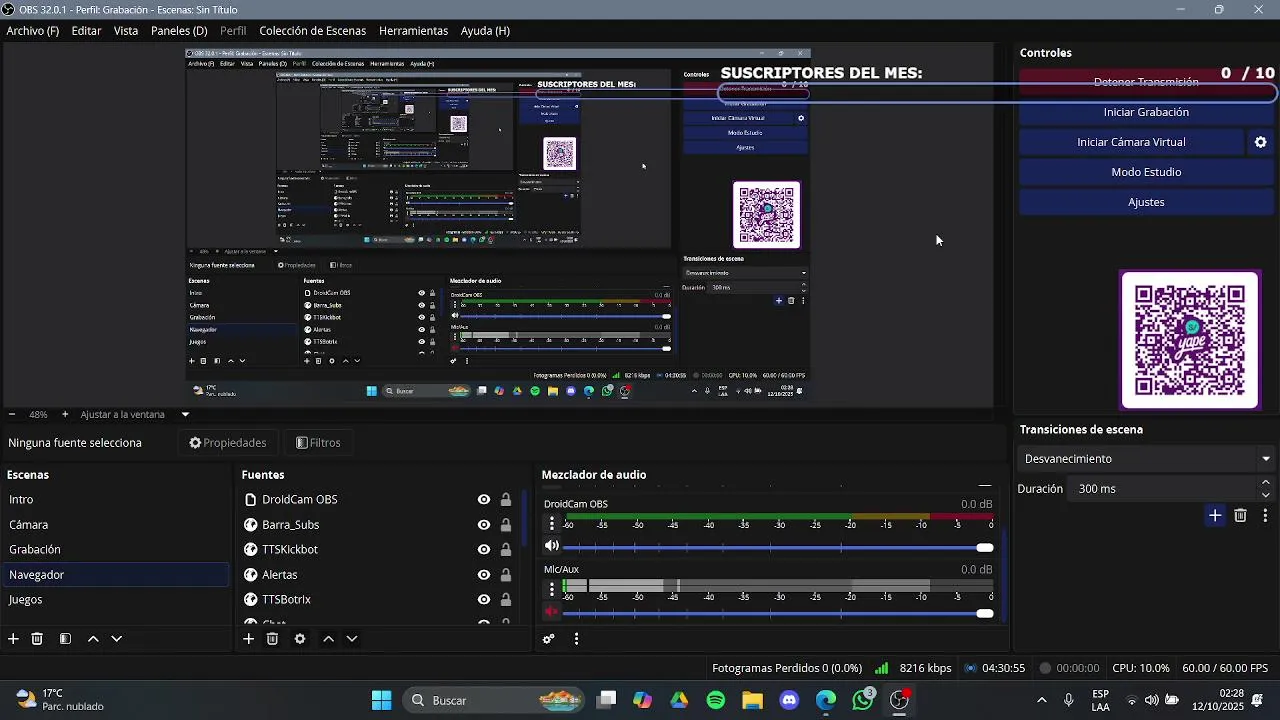Open File Explorer from the taskbar

click(x=752, y=700)
